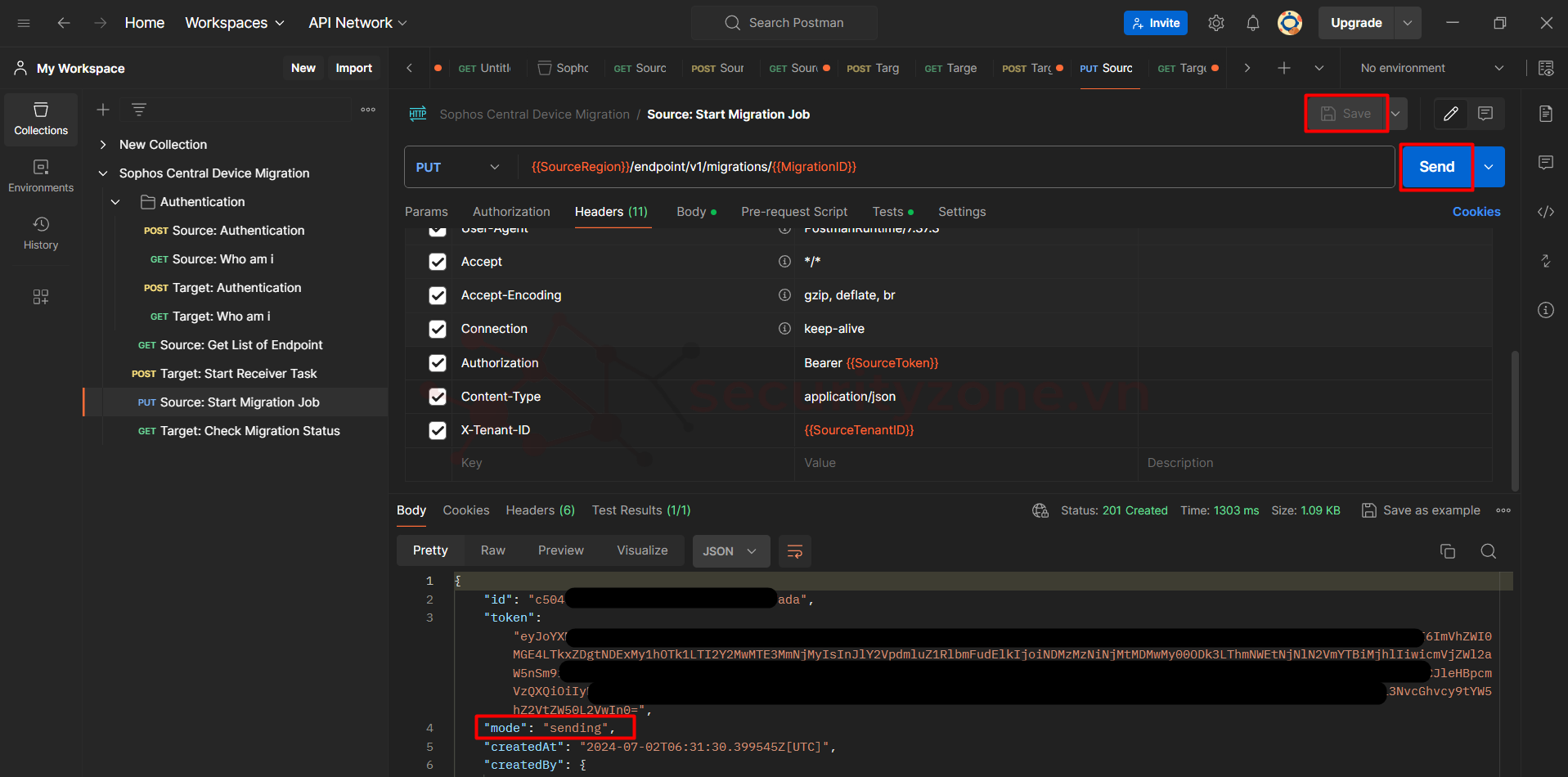Click the network globe icon near Status
This screenshot has height=777, width=1568.
[1040, 510]
